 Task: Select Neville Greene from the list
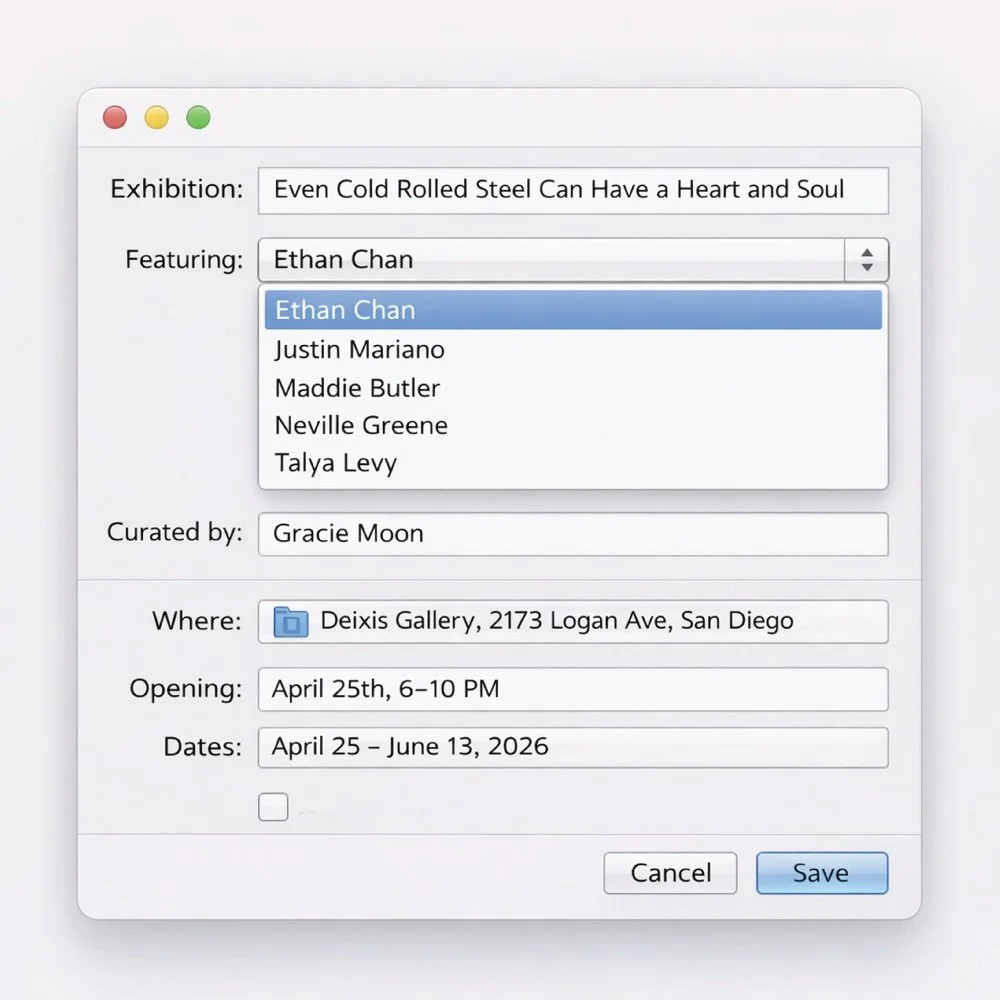(x=573, y=425)
